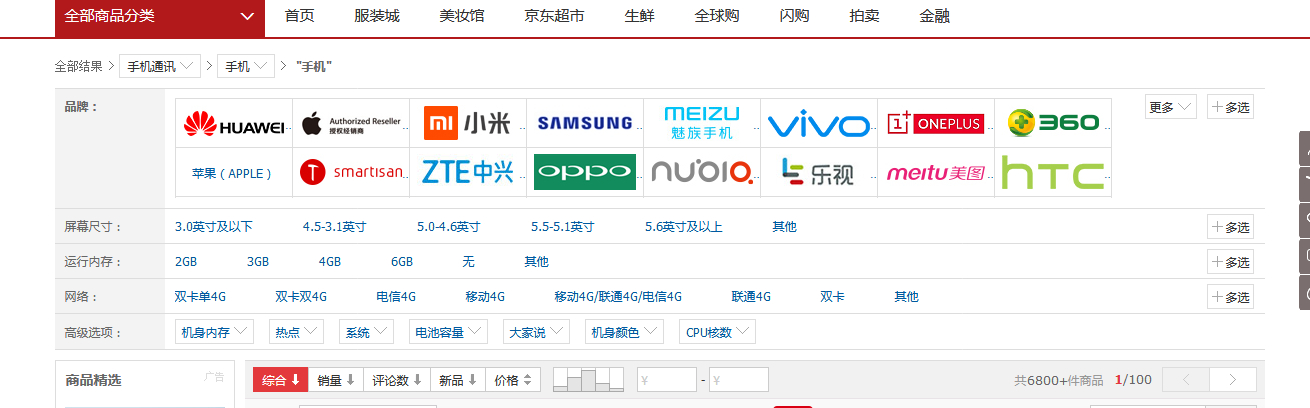Focus the maximum price field
The height and width of the screenshot is (408, 1310).
point(739,380)
